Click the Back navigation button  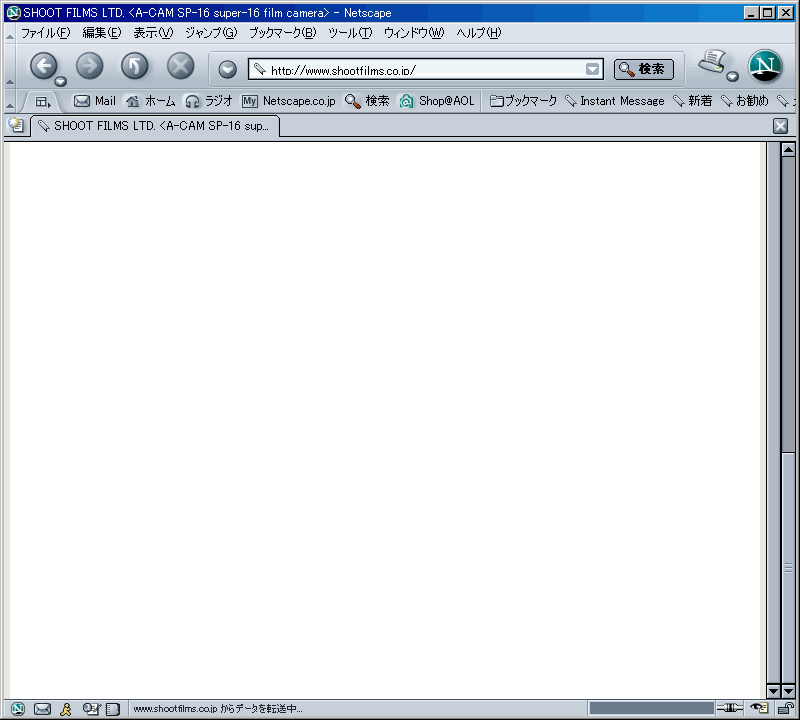(43, 66)
